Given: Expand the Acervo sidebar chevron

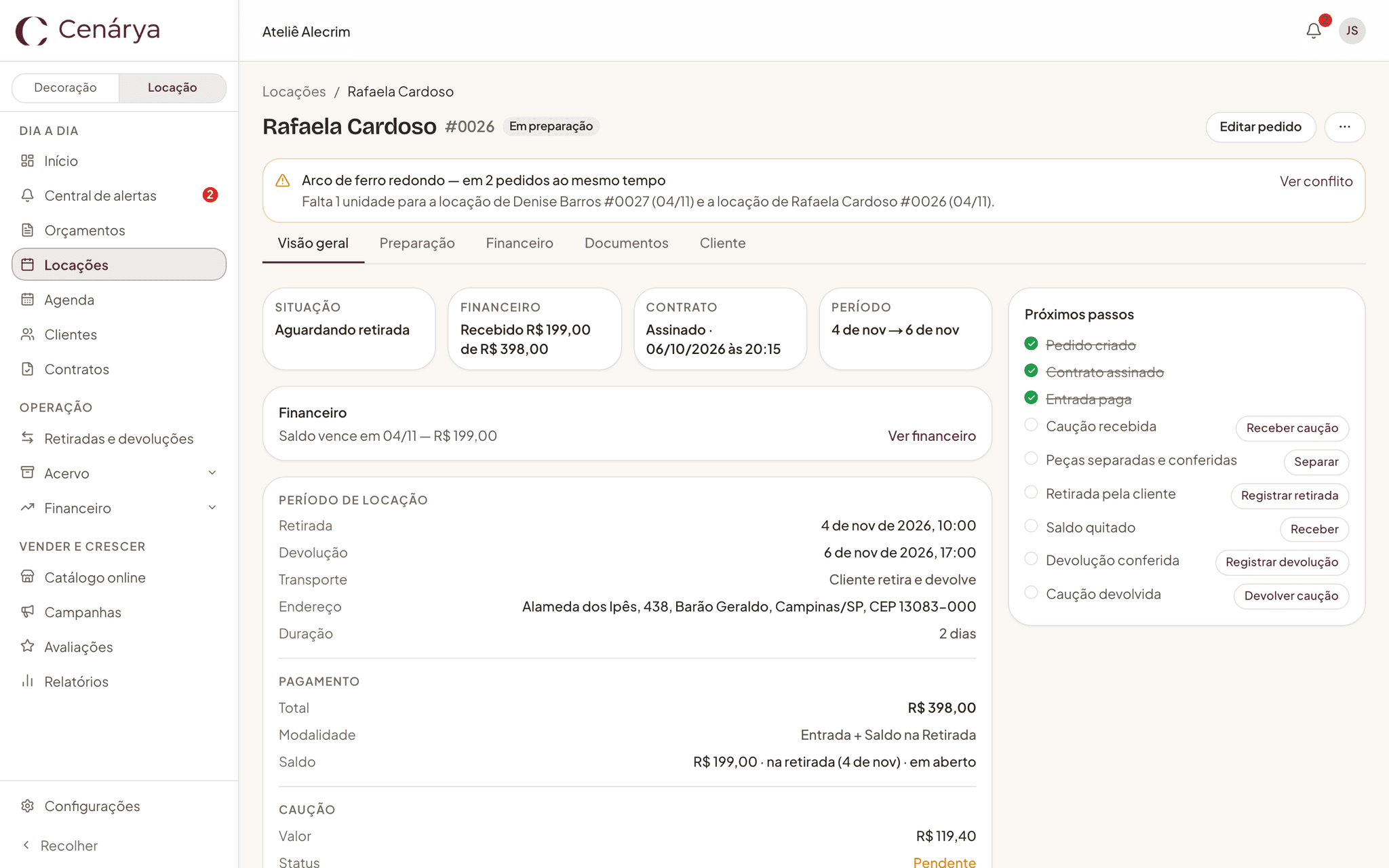Looking at the screenshot, I should [x=212, y=473].
